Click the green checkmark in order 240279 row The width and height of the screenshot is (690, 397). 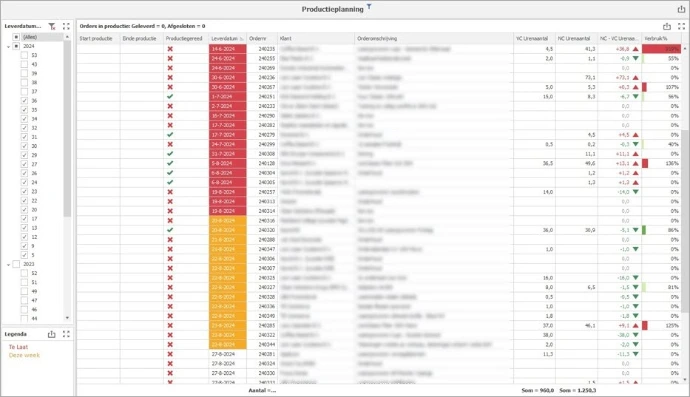click(170, 135)
